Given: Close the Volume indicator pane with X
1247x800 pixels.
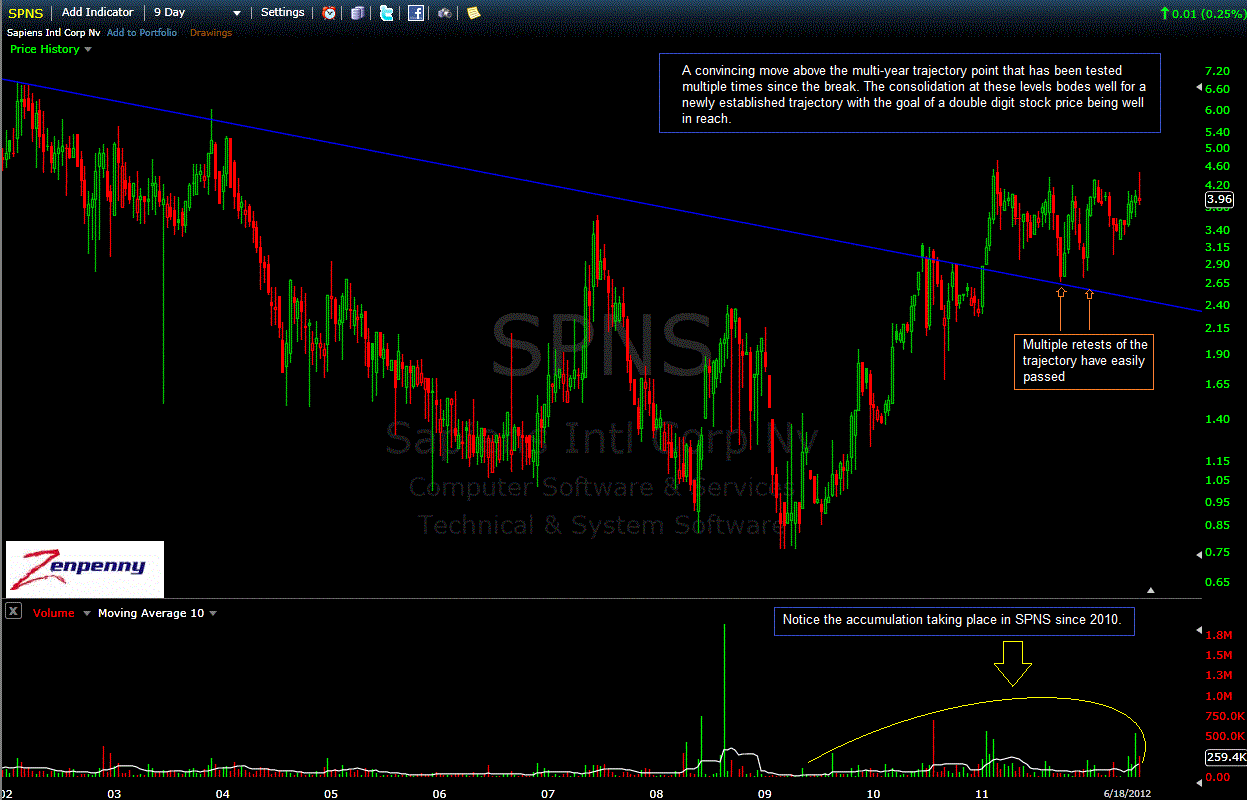Looking at the screenshot, I should pos(13,612).
